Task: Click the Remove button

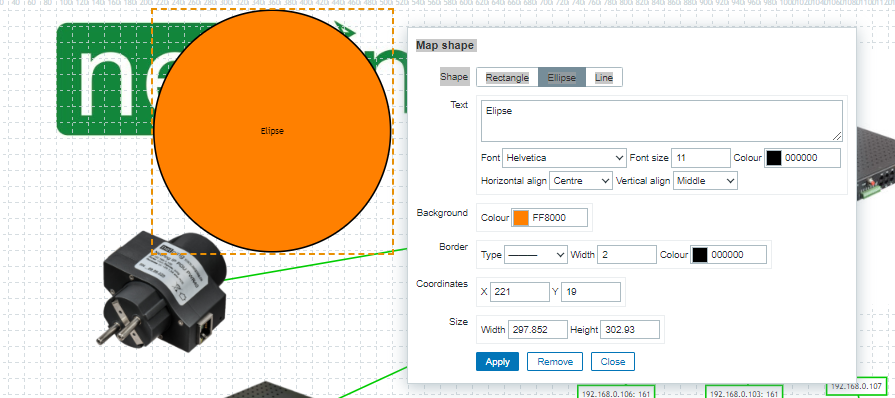Action: pos(555,361)
